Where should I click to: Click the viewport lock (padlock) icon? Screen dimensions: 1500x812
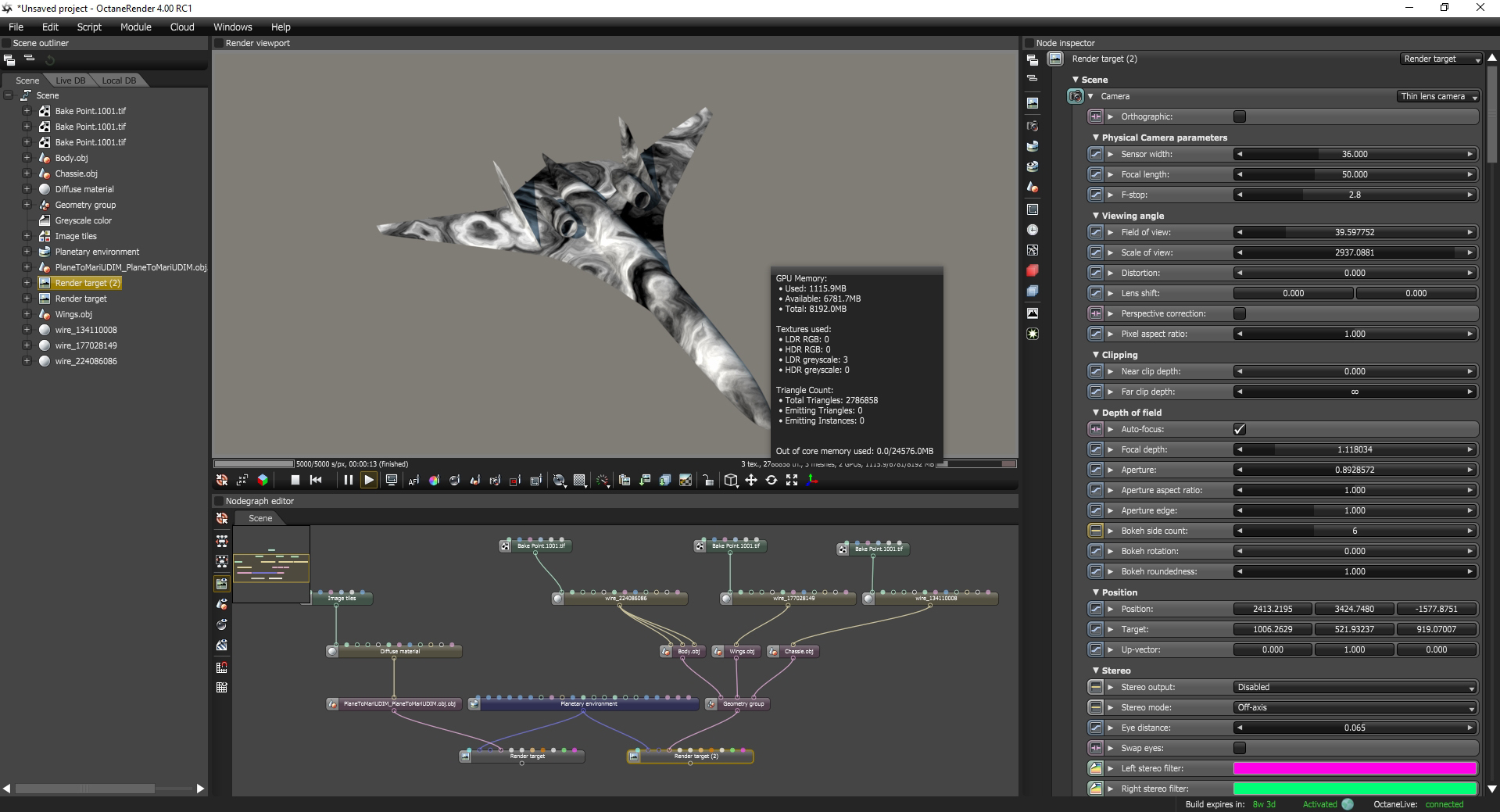707,480
